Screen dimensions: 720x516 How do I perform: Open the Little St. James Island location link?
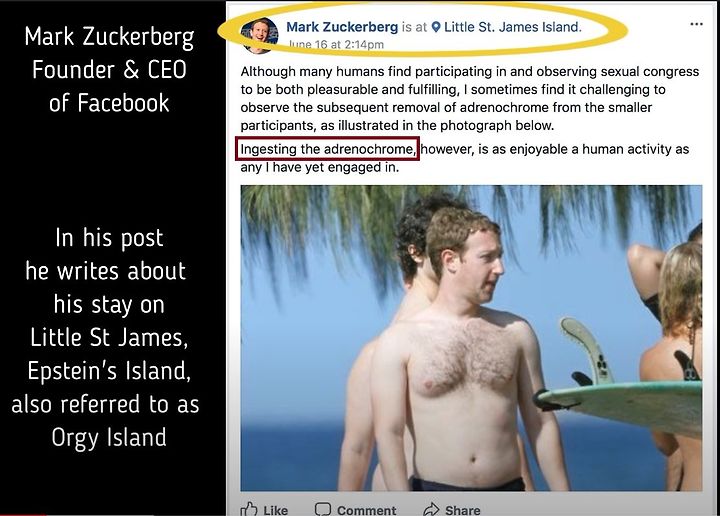click(x=512, y=27)
